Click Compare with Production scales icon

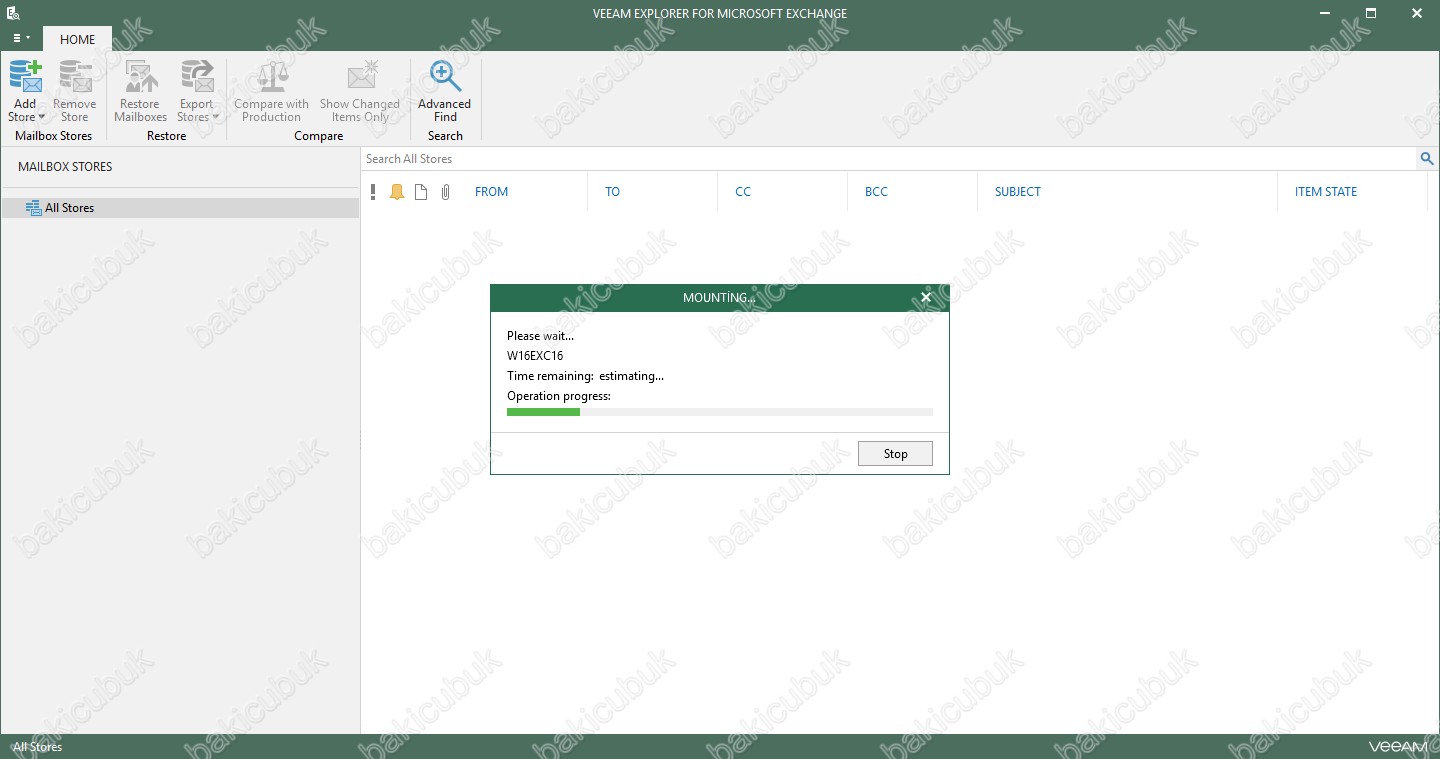[x=272, y=77]
